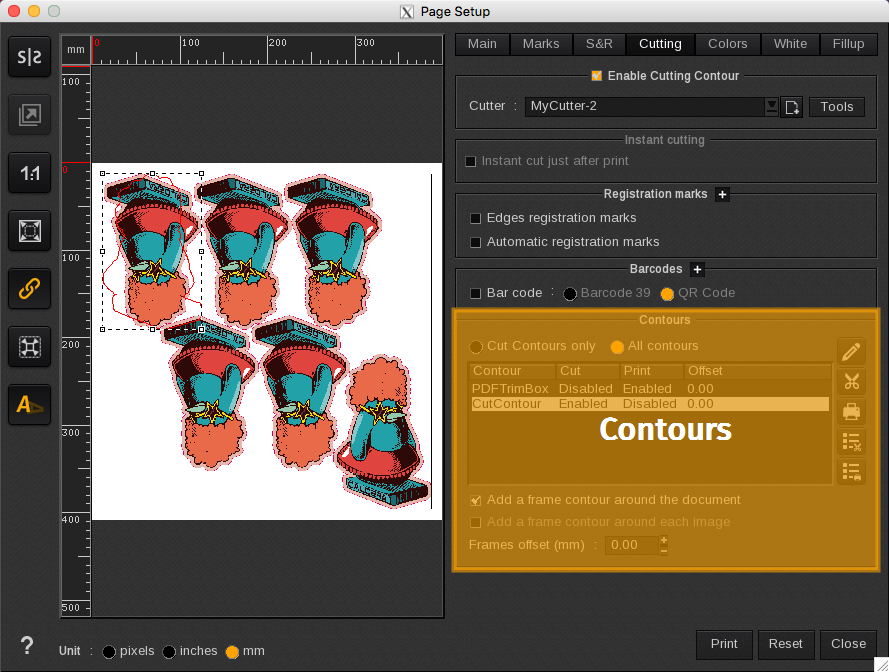Enable Edges registration marks
889x672 pixels.
click(475, 217)
